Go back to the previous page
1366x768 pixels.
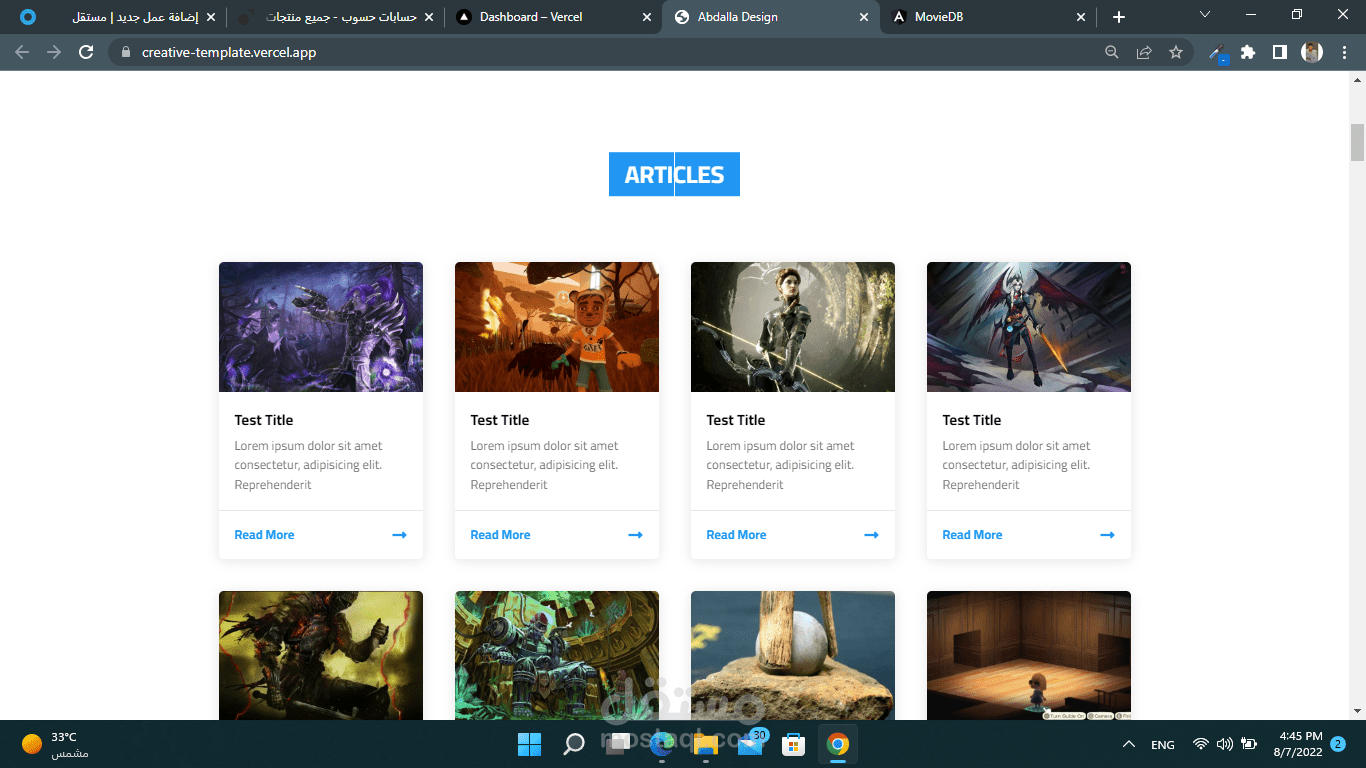22,52
